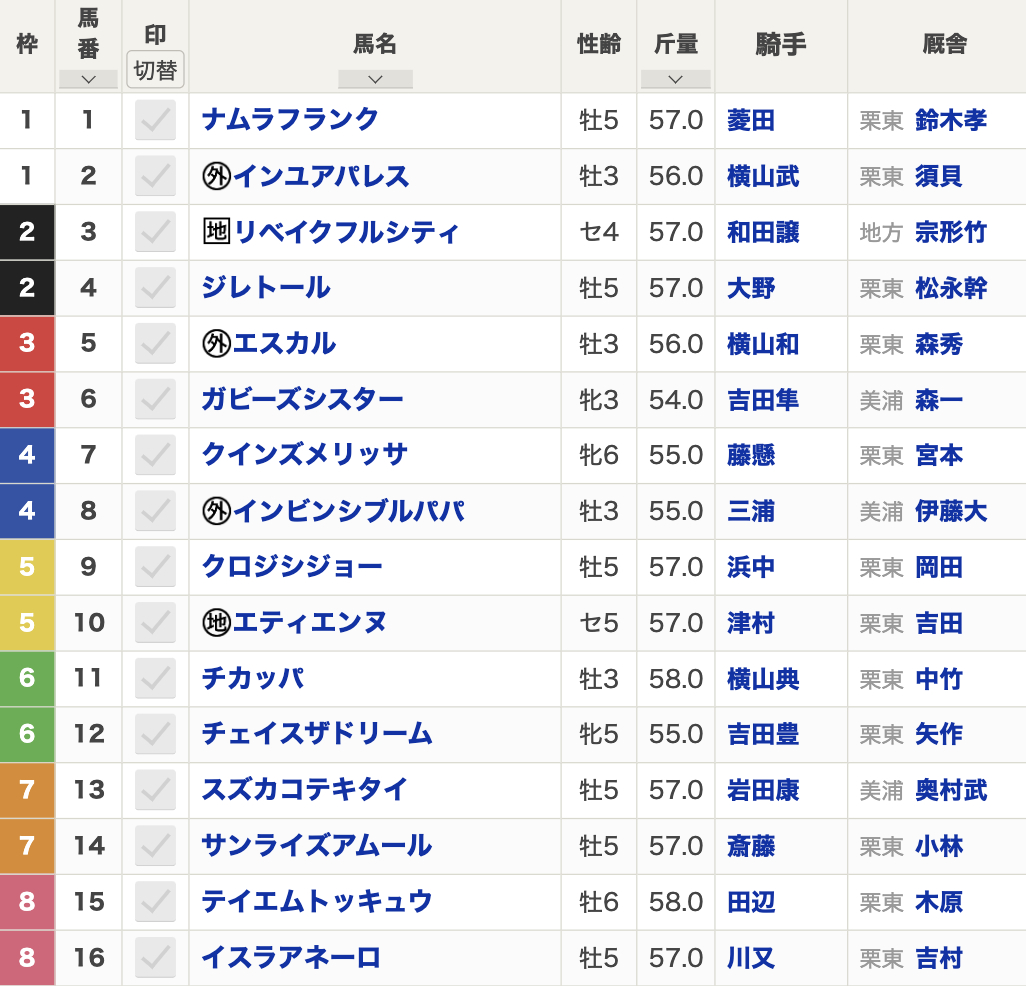Viewport: 1026px width, 986px height.
Task: Open trainer 奥村武 stable link
Action: point(951,790)
